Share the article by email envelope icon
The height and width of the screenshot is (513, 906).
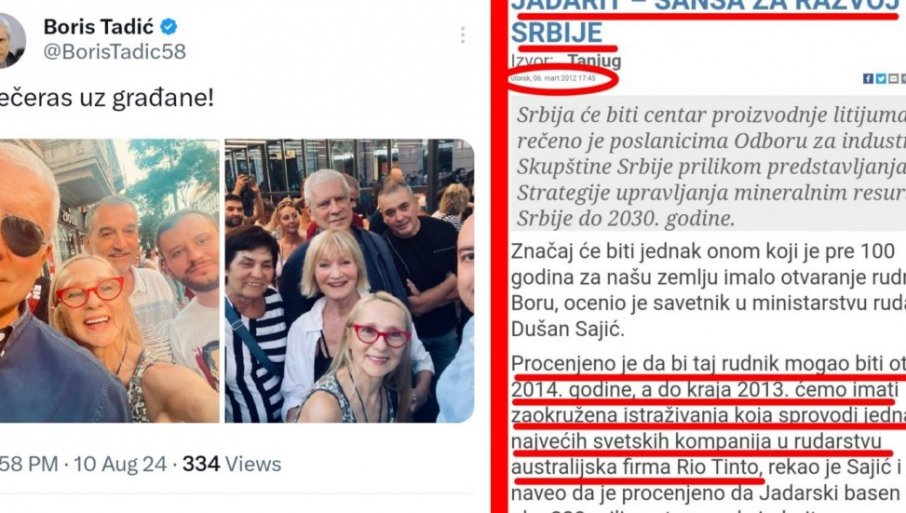[x=893, y=79]
